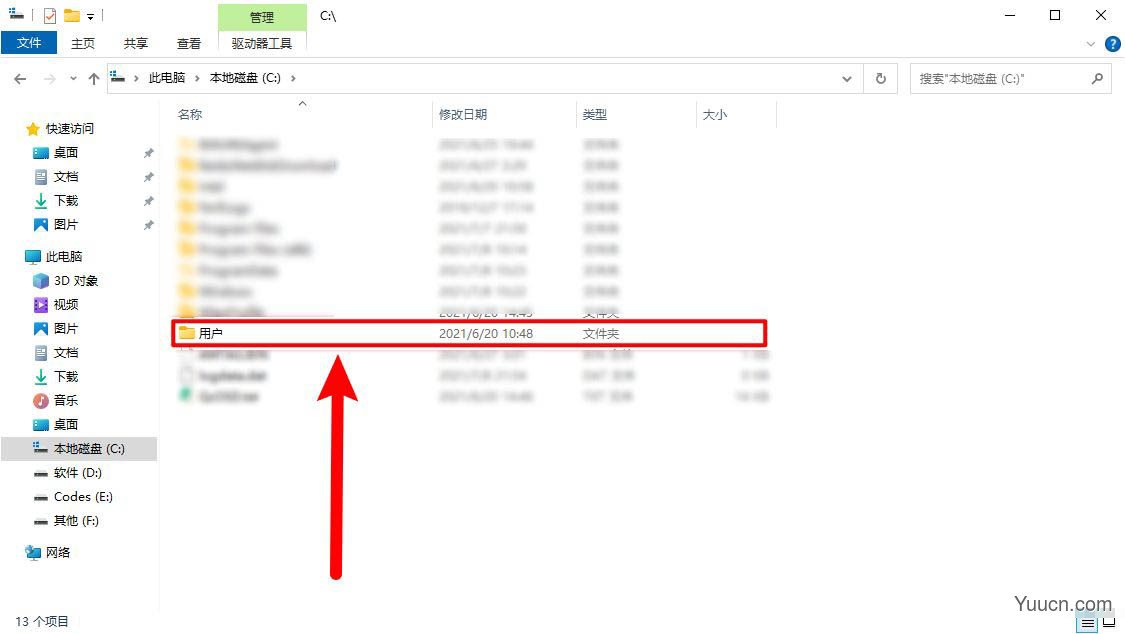1125x634 pixels.
Task: Click the 音乐 note icon
Action: 41,400
